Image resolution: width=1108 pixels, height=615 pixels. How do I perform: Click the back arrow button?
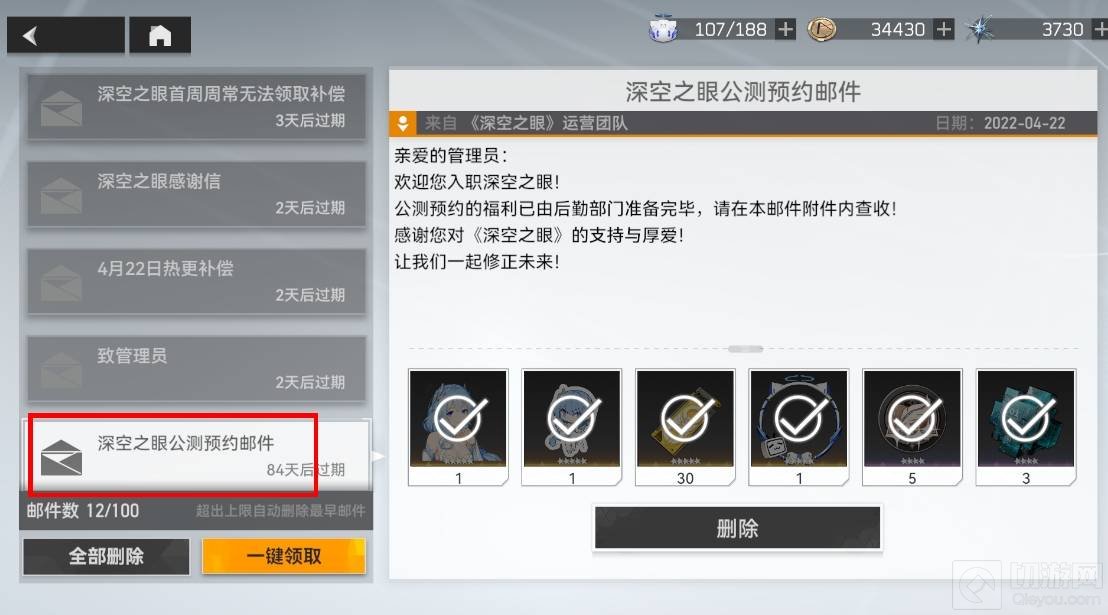click(66, 35)
